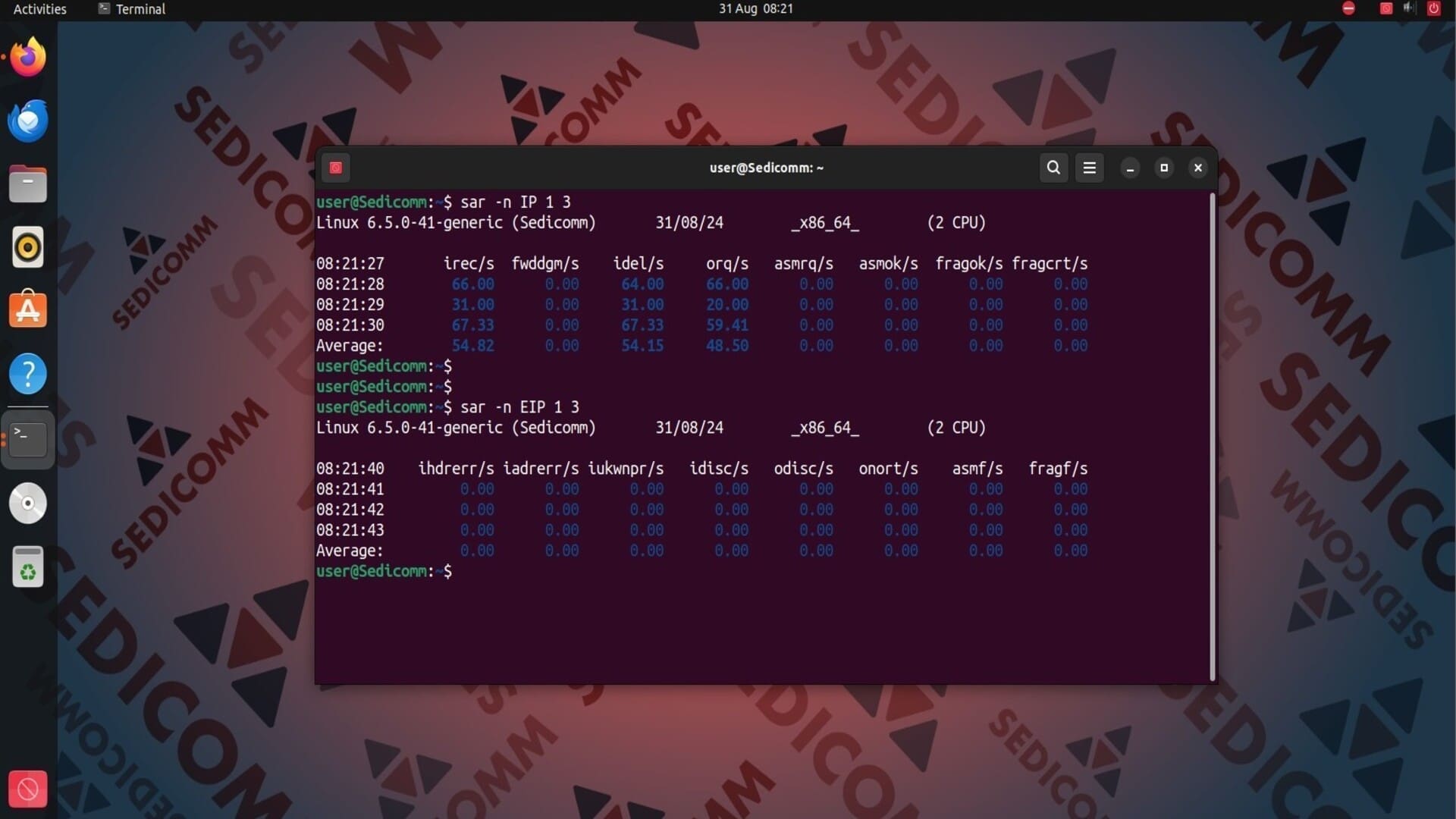Open Ubuntu Software store icon

point(28,310)
